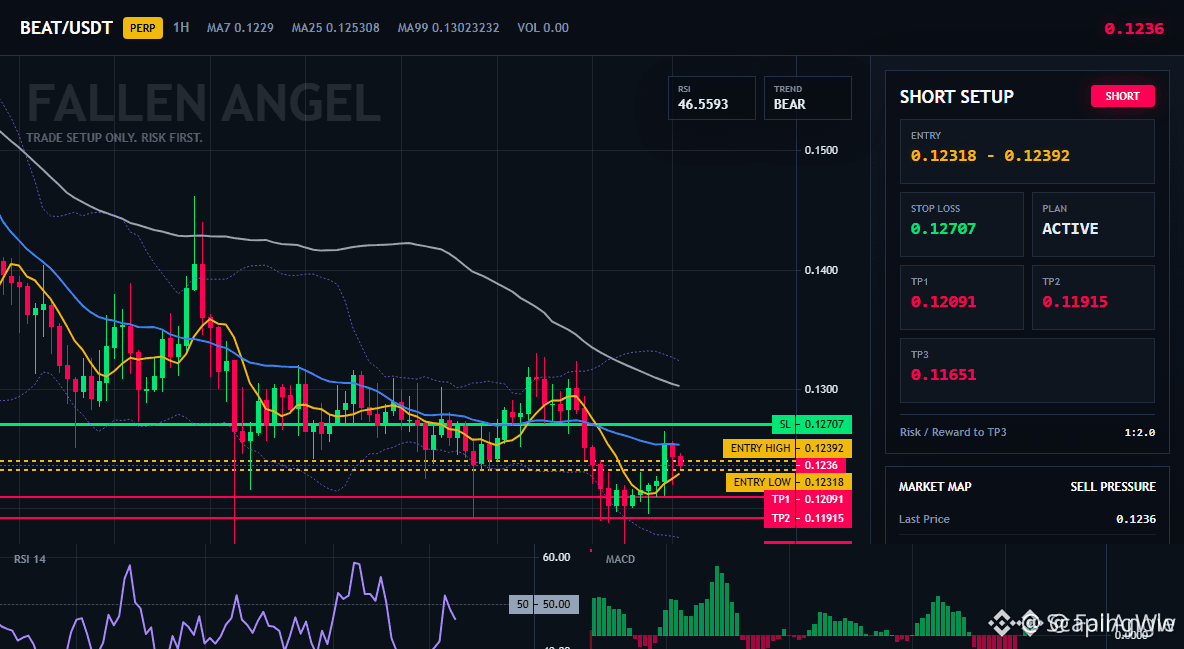Click the MACD panel label
This screenshot has height=649, width=1184.
pyautogui.click(x=620, y=559)
